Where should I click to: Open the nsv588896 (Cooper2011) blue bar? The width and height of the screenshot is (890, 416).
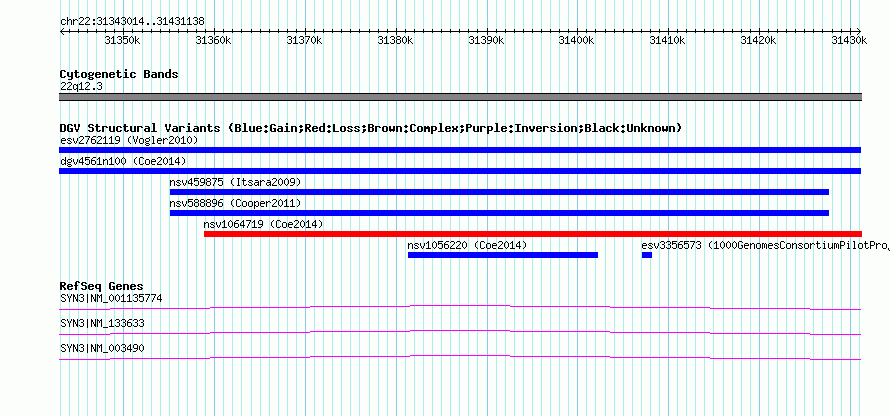point(499,213)
